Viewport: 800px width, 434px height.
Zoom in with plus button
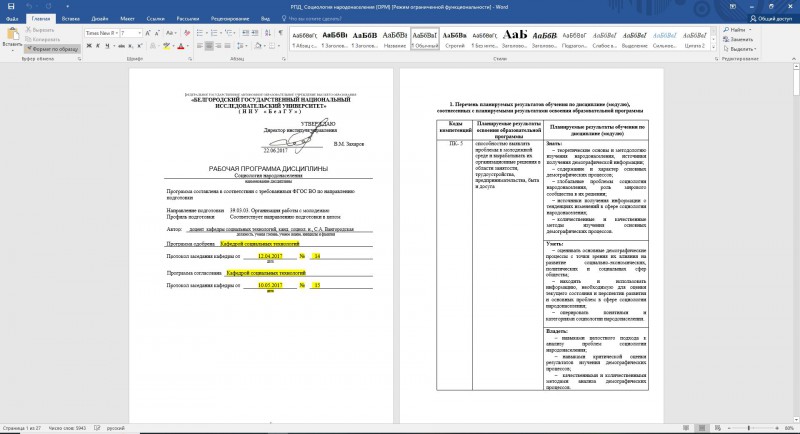(x=777, y=428)
